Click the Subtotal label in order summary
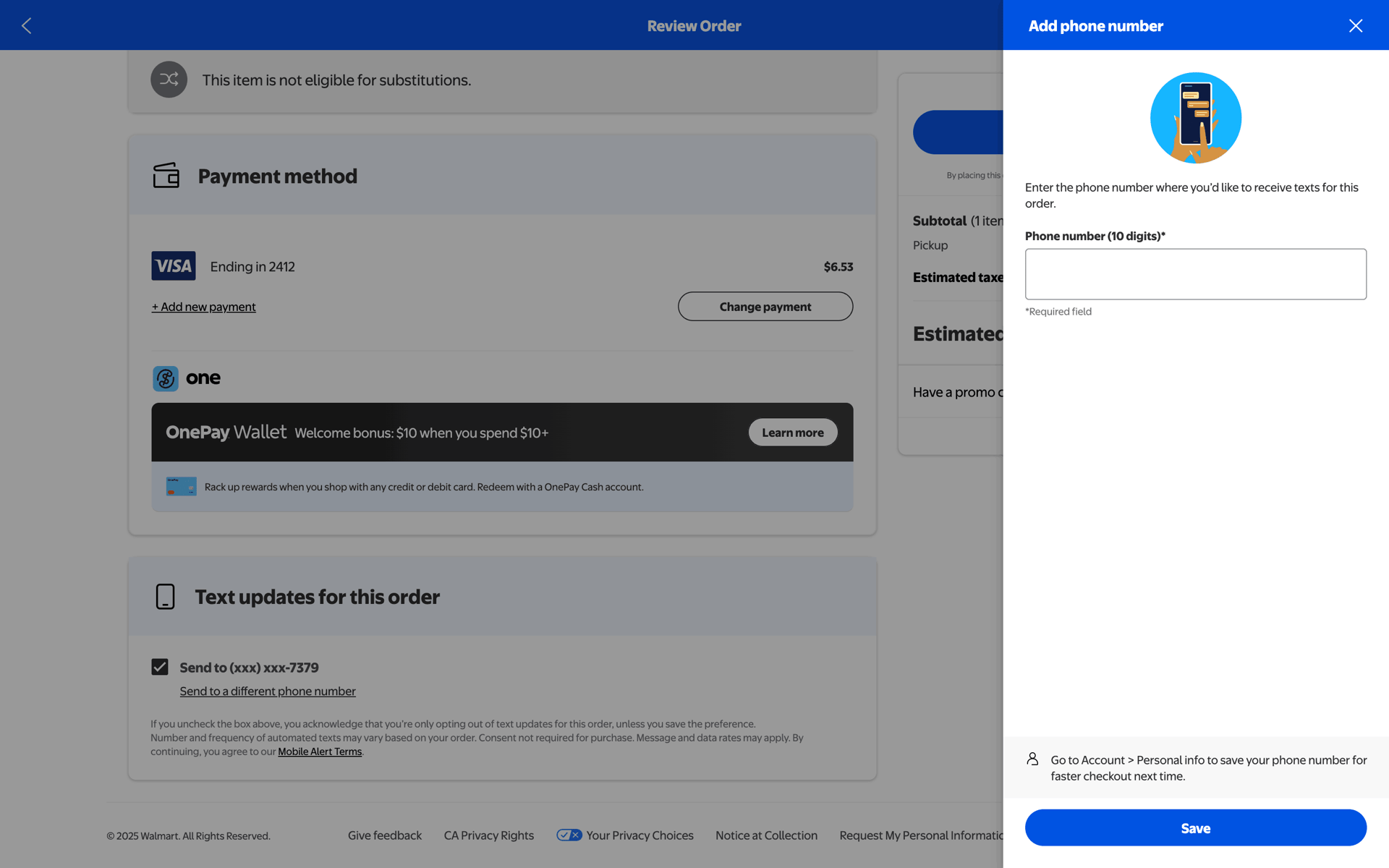 point(940,221)
